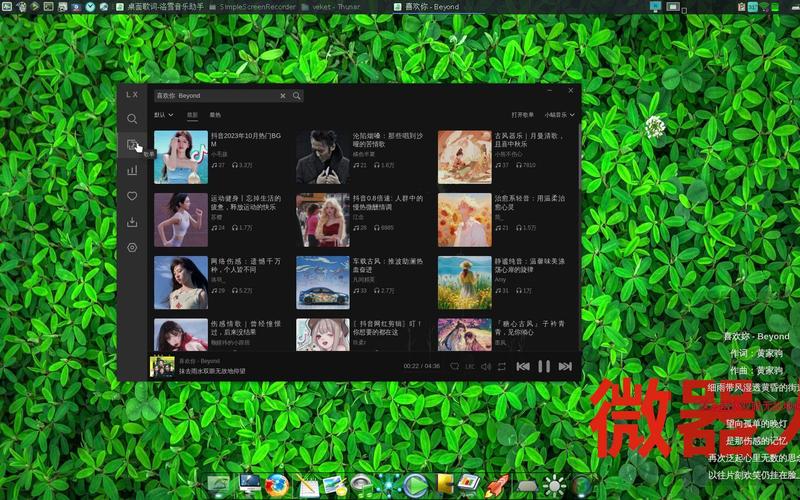The height and width of the screenshot is (500, 800).
Task: Click playlist title 治愈系轻音：用温柔治愈心灵
Action: [530, 203]
